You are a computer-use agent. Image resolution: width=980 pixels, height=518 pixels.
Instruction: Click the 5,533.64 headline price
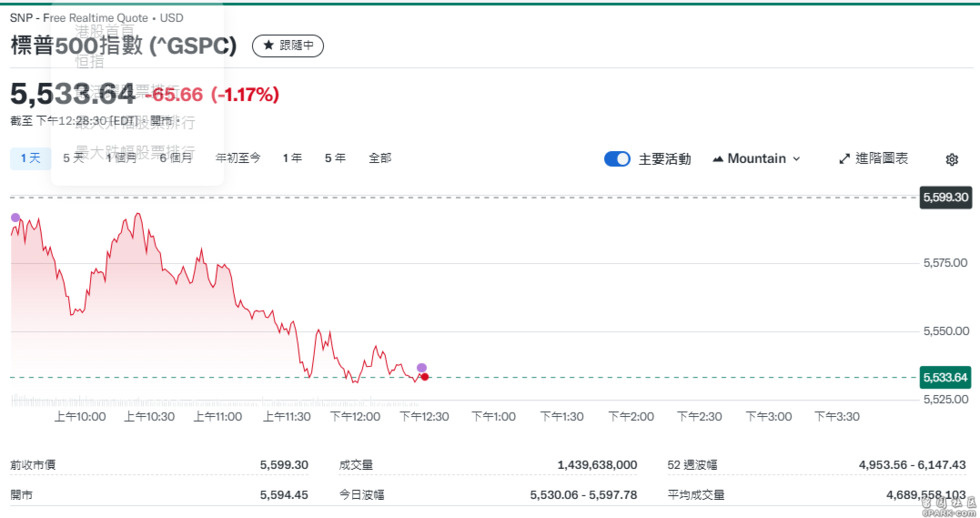pos(72,94)
